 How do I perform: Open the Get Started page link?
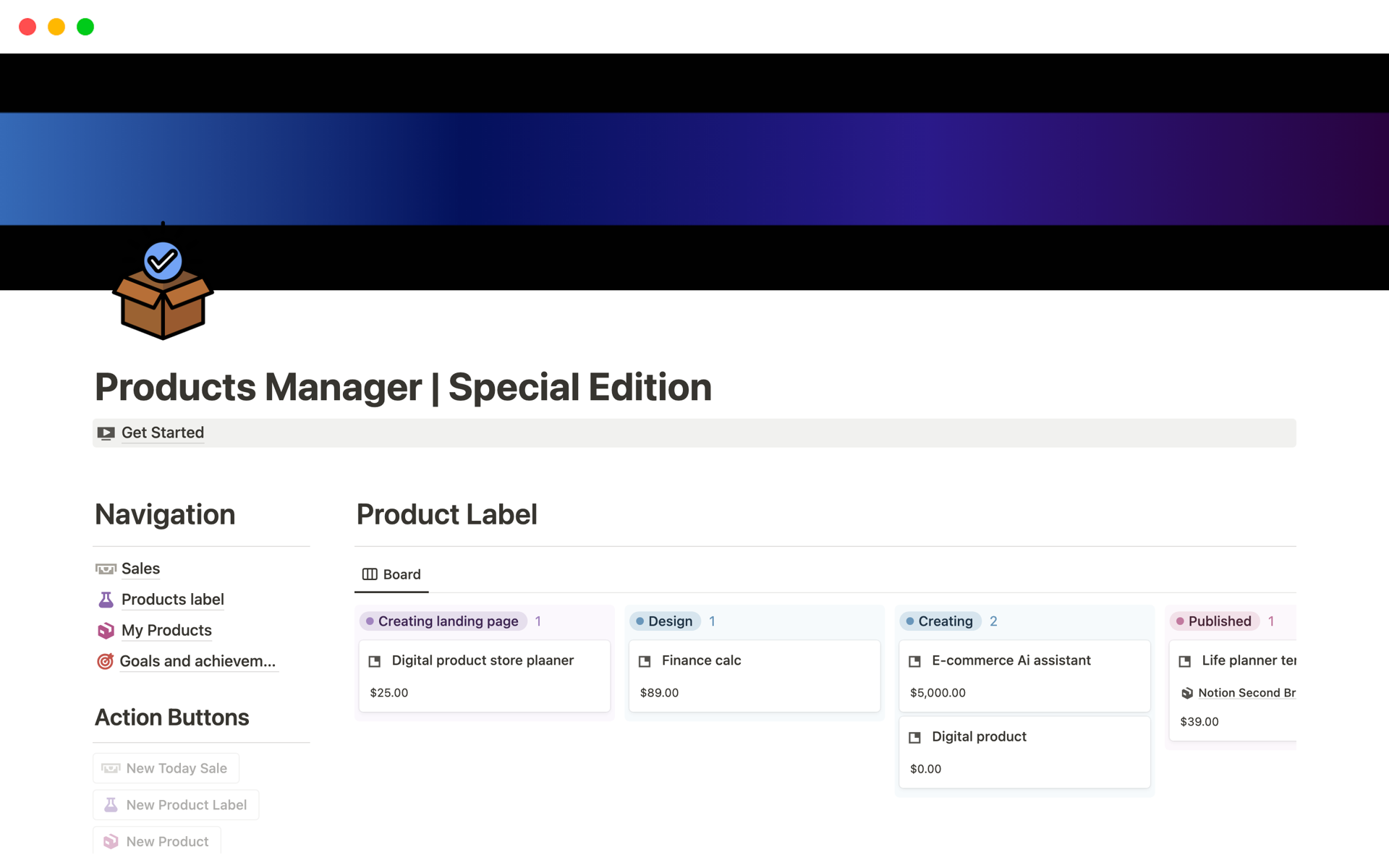coord(163,433)
